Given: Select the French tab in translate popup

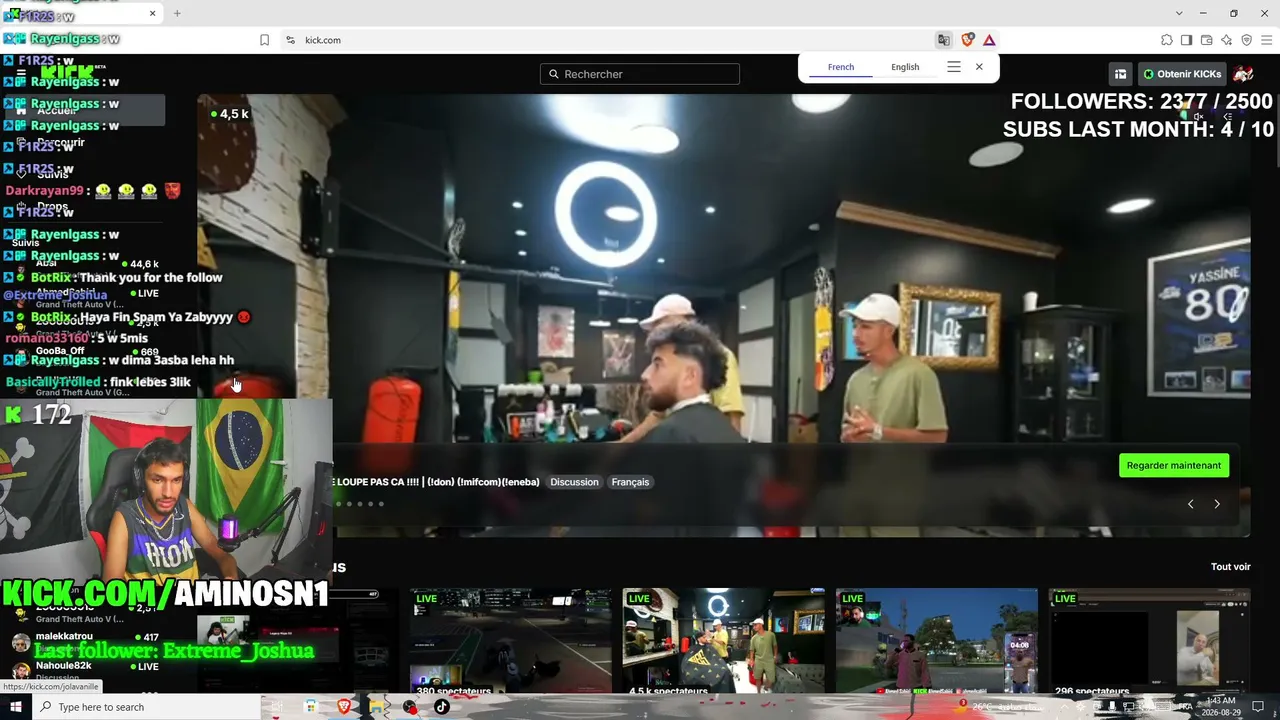Looking at the screenshot, I should (841, 67).
